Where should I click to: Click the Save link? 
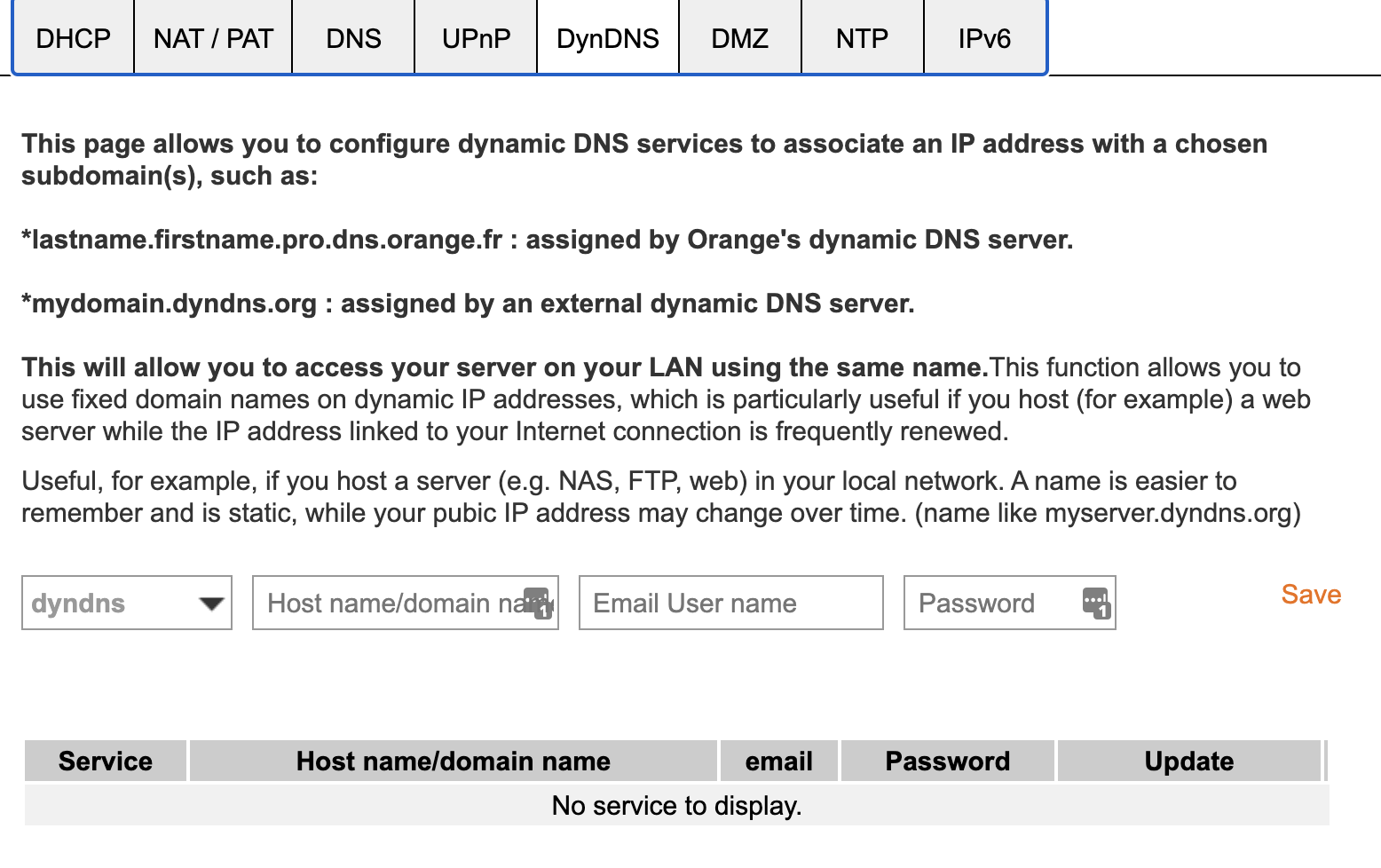(x=1311, y=595)
